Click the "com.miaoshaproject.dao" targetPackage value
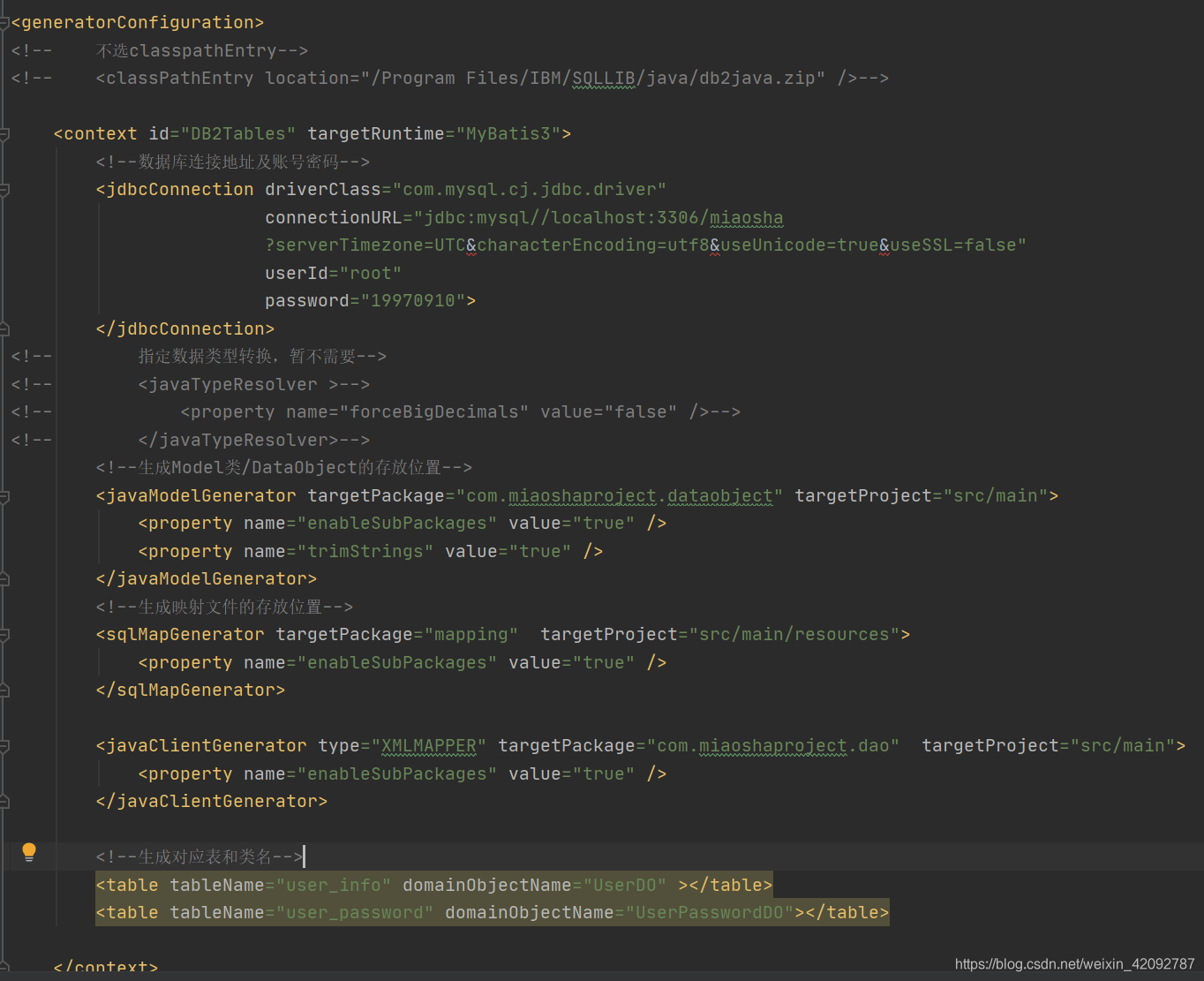This screenshot has height=981, width=1204. click(x=773, y=746)
